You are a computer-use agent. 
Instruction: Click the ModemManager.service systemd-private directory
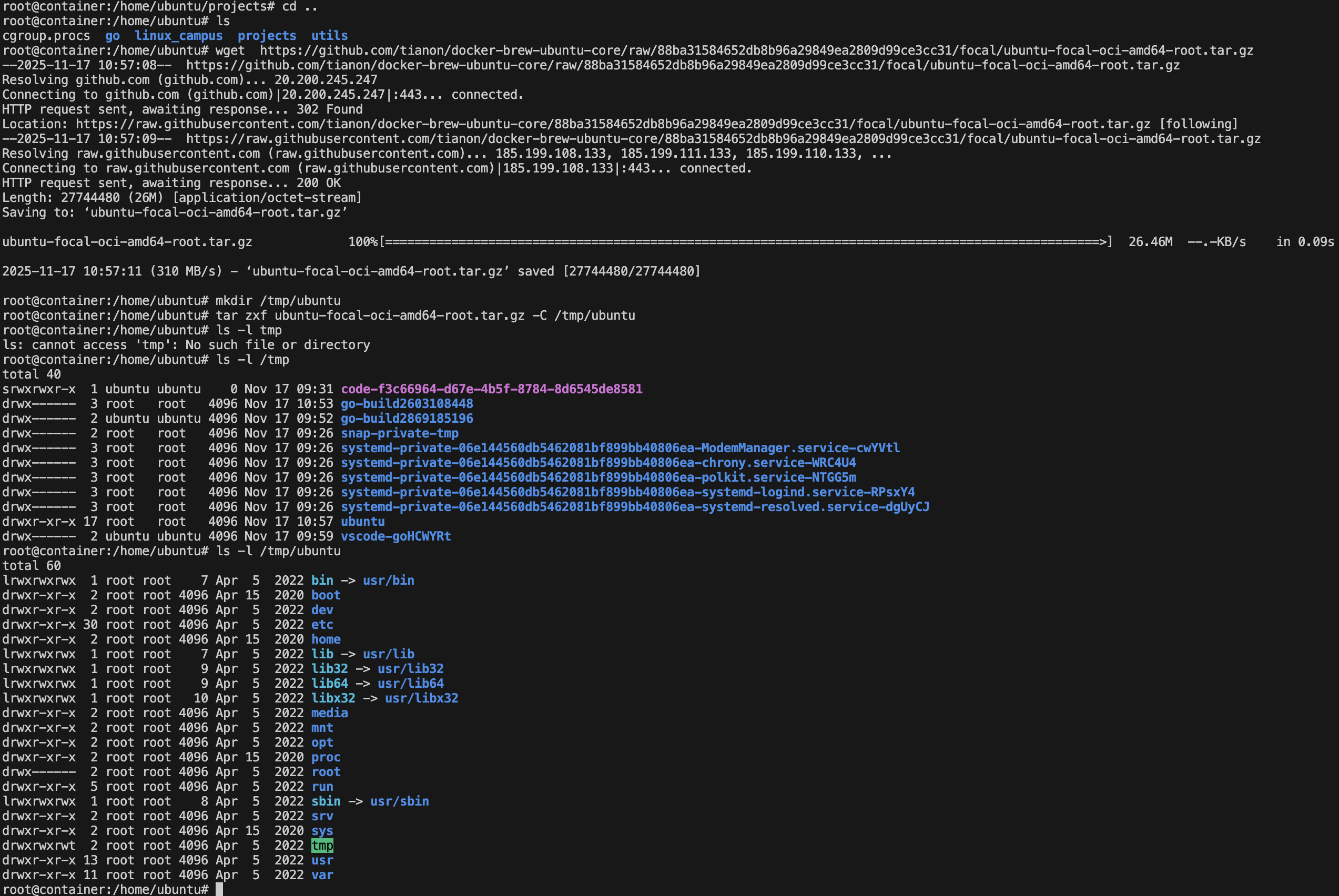click(620, 448)
